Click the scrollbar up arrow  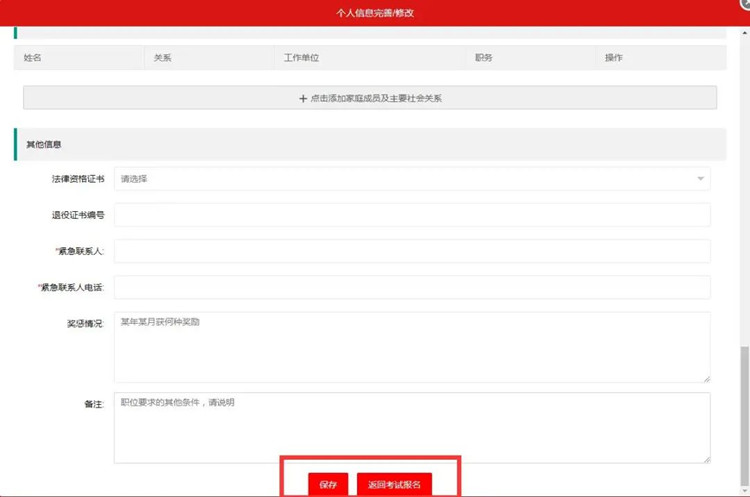tap(743, 30)
